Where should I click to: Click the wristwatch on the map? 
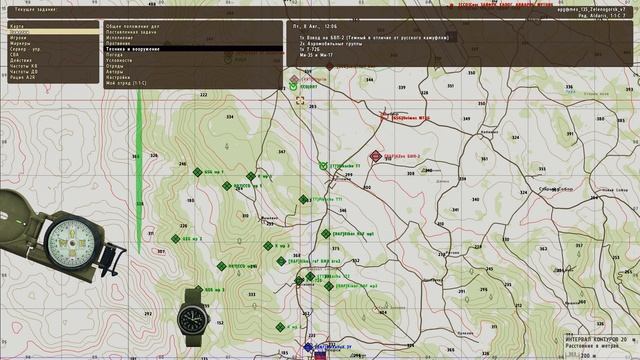[x=193, y=318]
